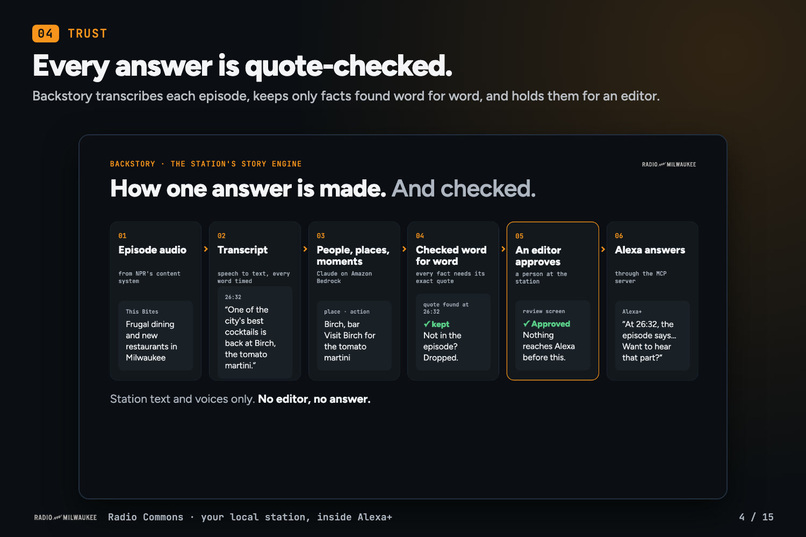This screenshot has width=806, height=537.
Task: Click the orange 04 section badge
Action: click(45, 33)
